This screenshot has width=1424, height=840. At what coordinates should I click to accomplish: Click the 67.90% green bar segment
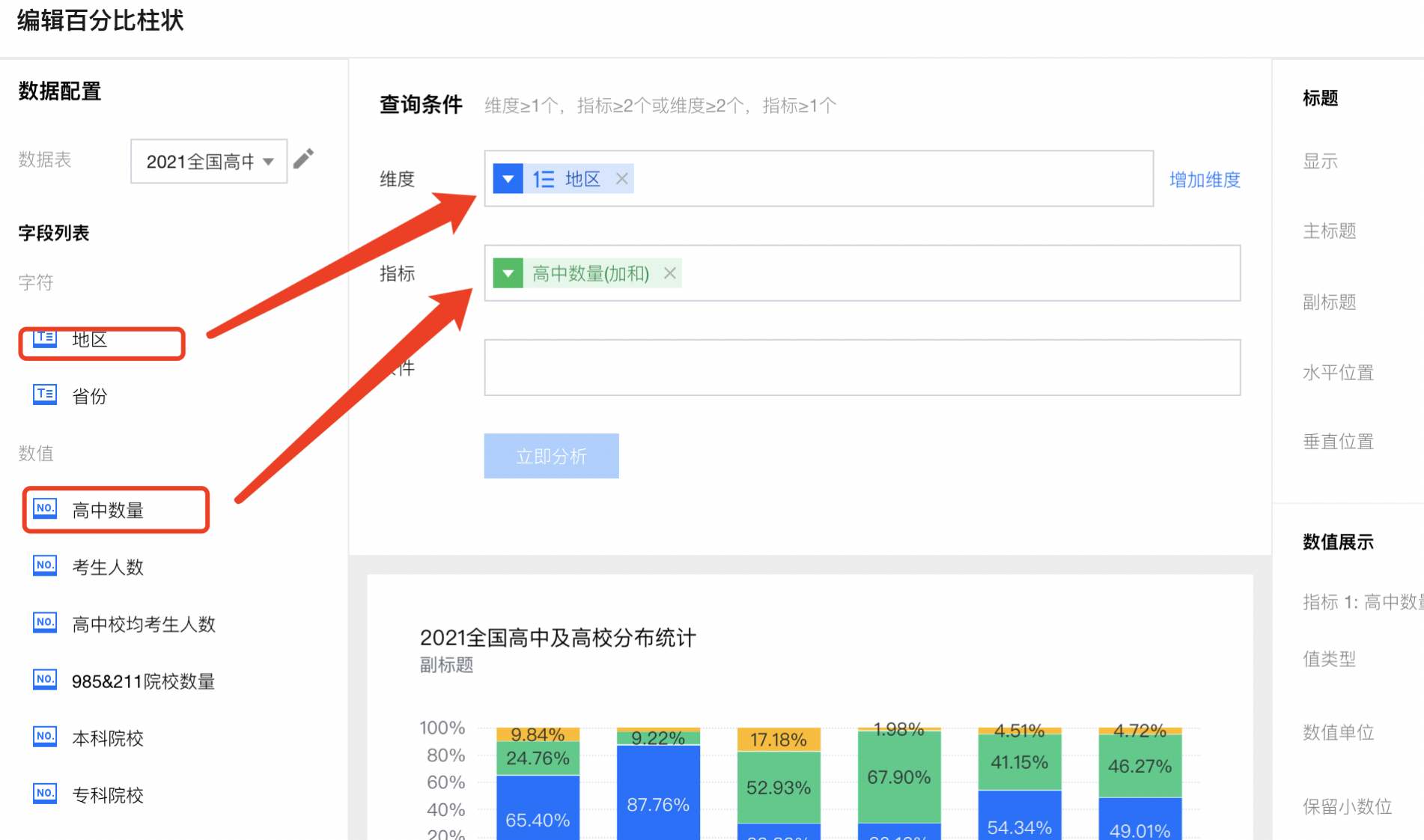click(x=899, y=777)
